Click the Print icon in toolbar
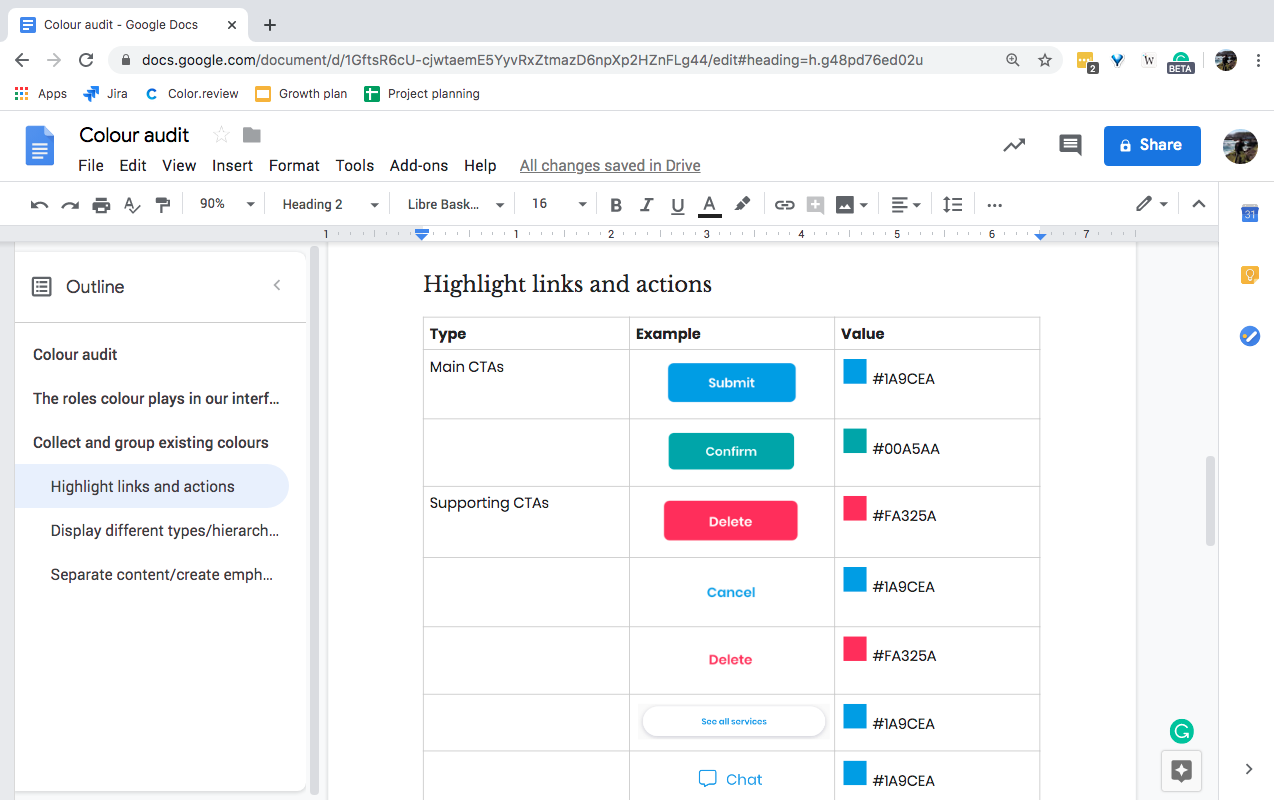Screen dimensions: 1274x800 101,204
